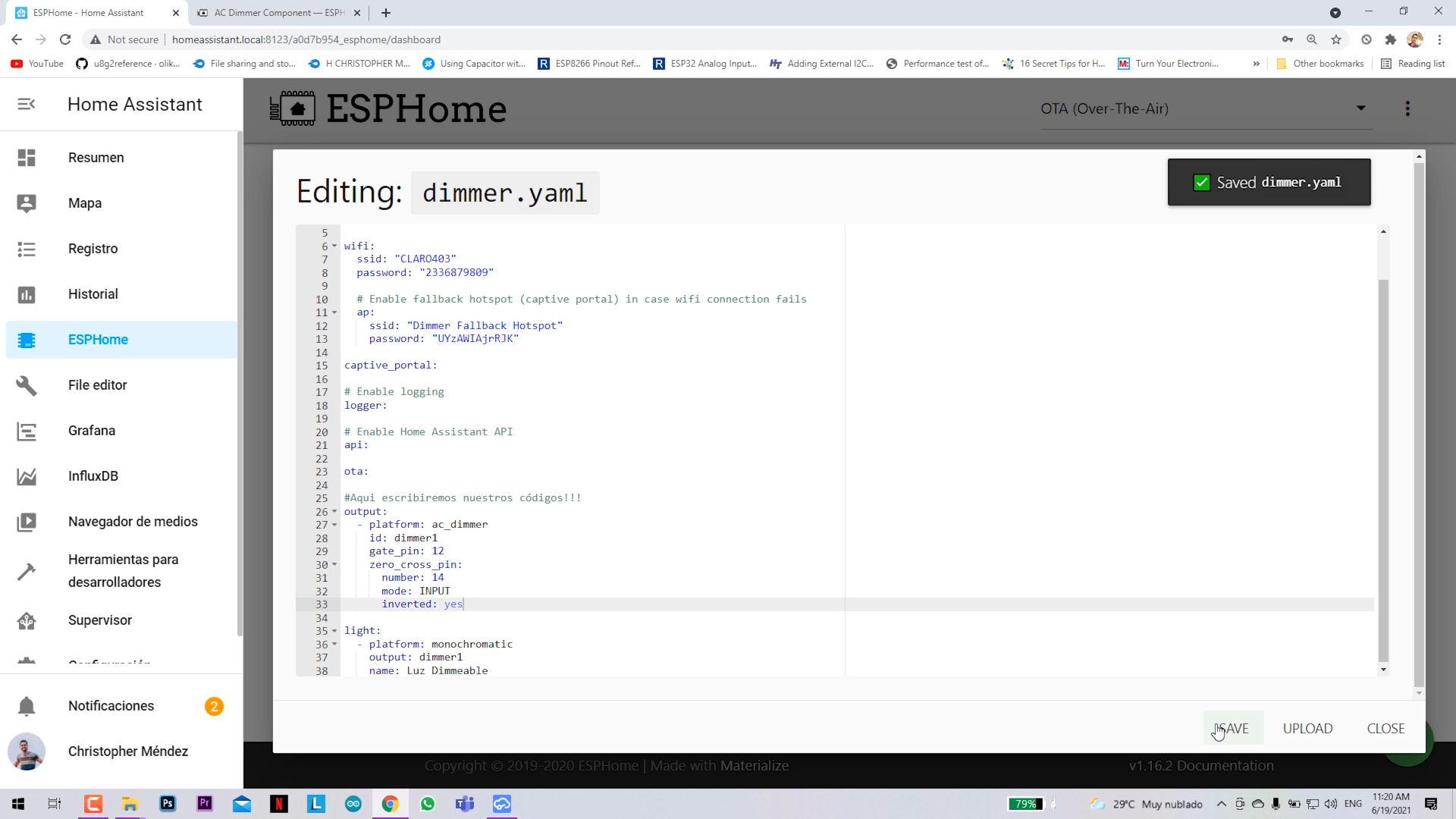Open the Resumen dashboard icon
Viewport: 1456px width, 819px height.
(27, 158)
